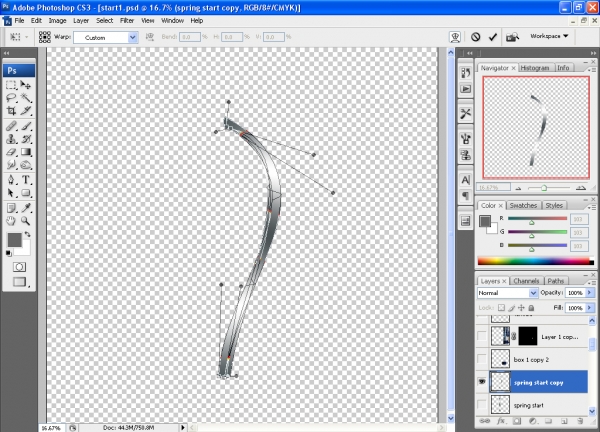The height and width of the screenshot is (432, 600).
Task: Switch to the Histogram tab
Action: [x=535, y=68]
